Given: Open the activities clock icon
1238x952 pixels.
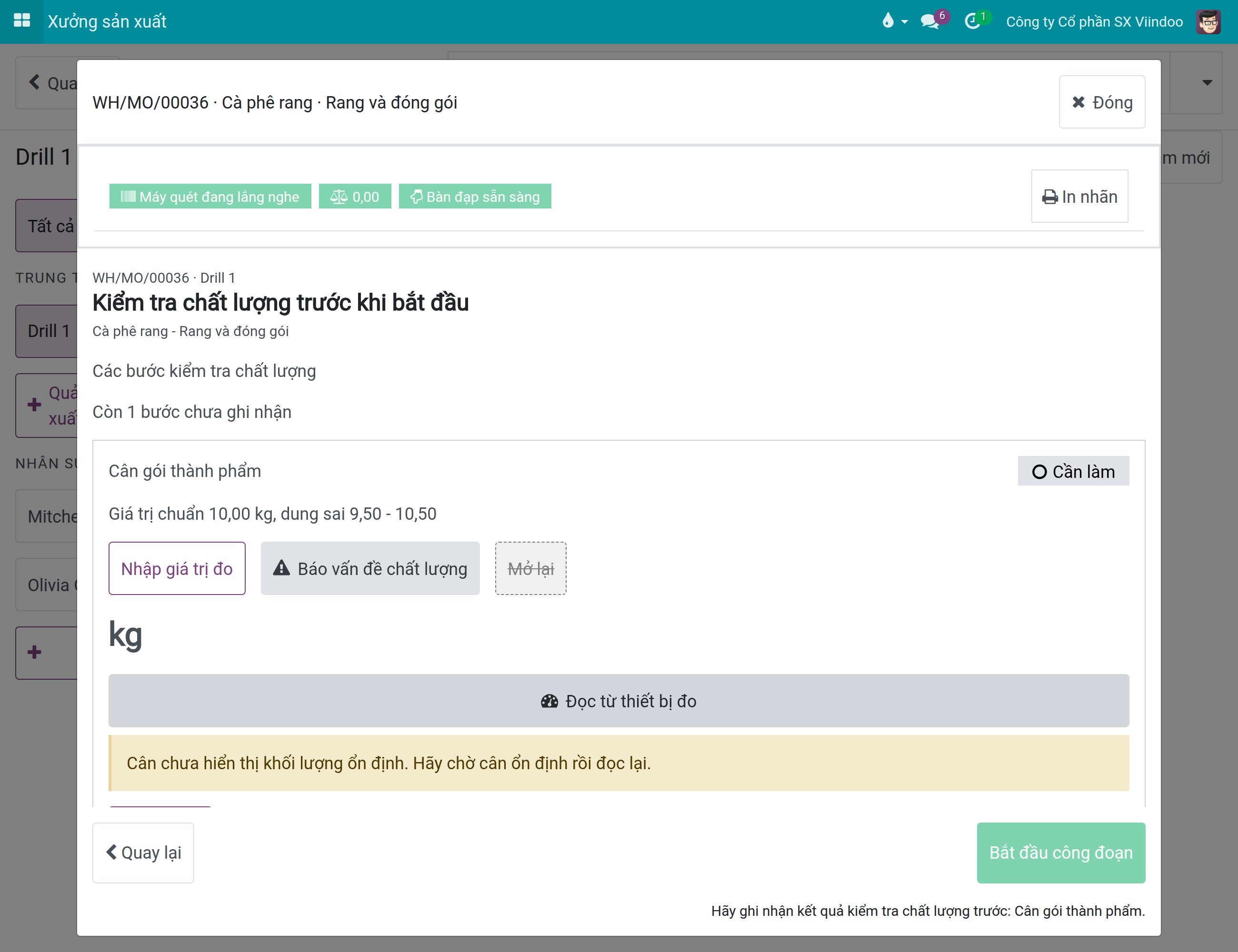Looking at the screenshot, I should tap(976, 21).
